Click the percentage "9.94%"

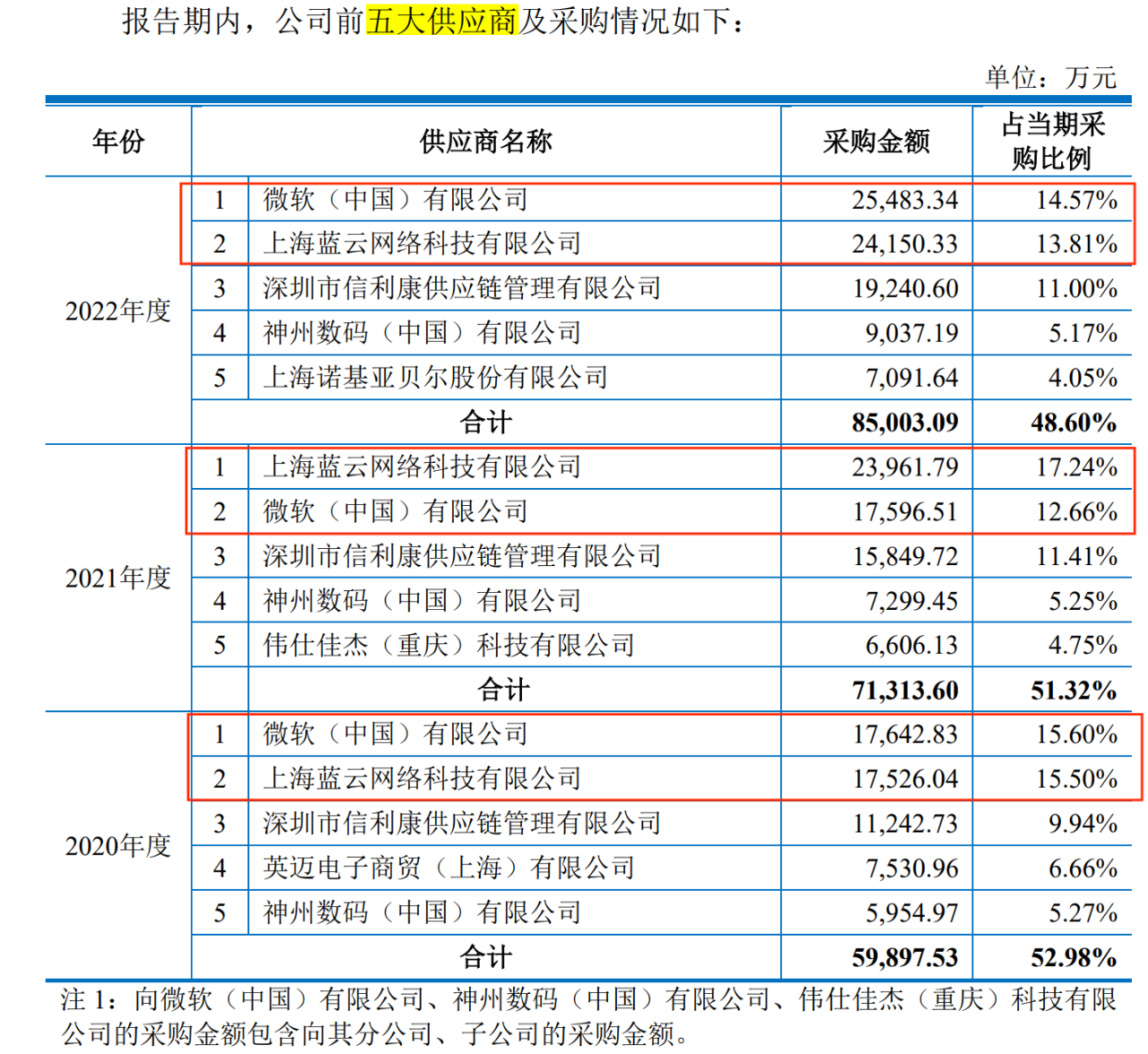[x=1083, y=823]
